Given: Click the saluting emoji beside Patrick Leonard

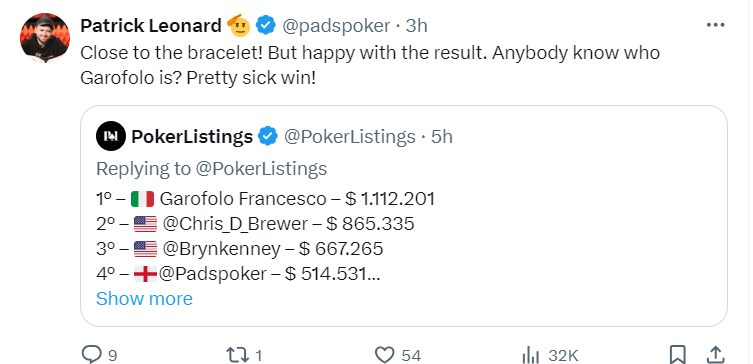Looking at the screenshot, I should 240,25.
